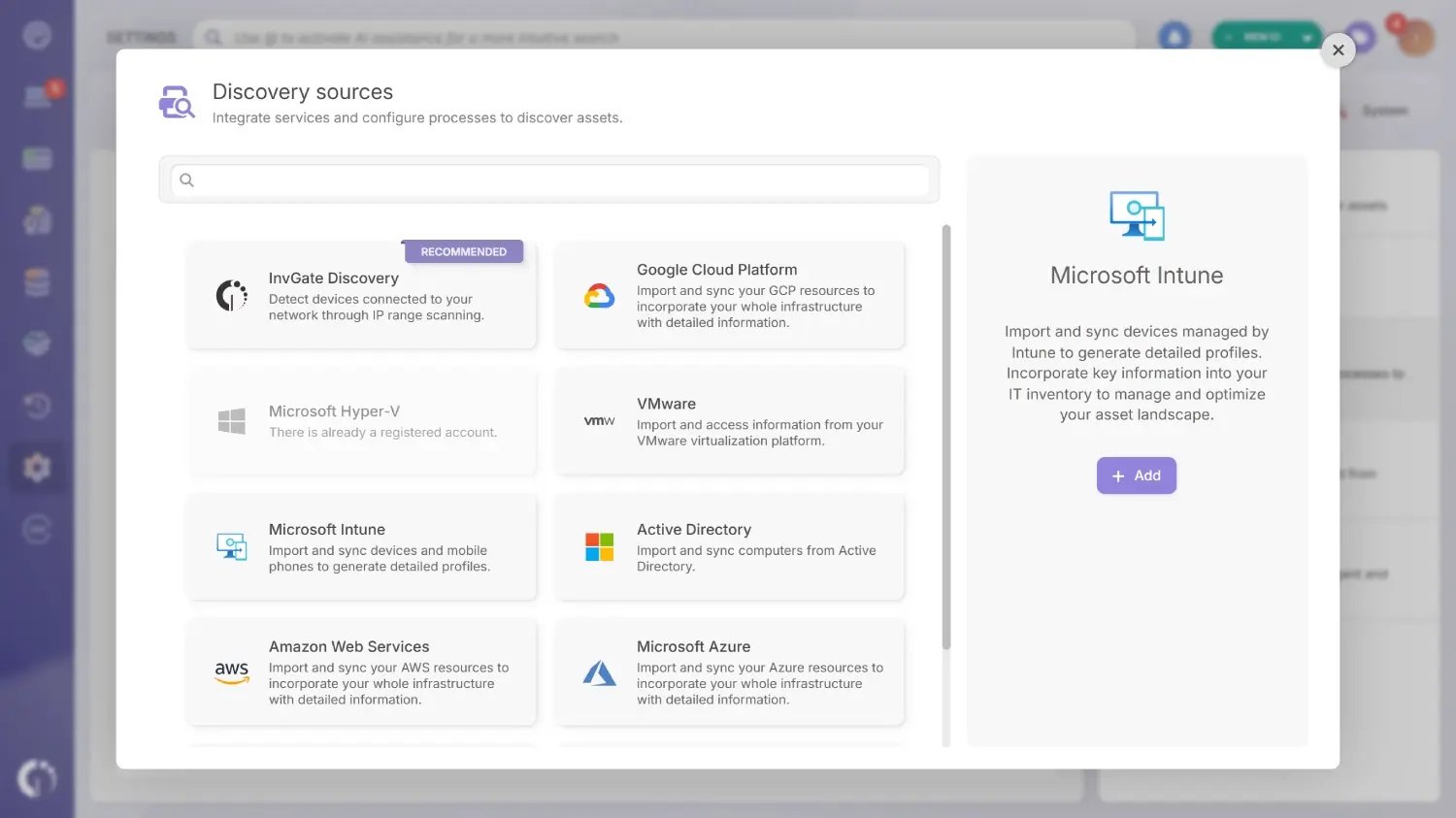Select the VMware logo icon

[x=600, y=421]
